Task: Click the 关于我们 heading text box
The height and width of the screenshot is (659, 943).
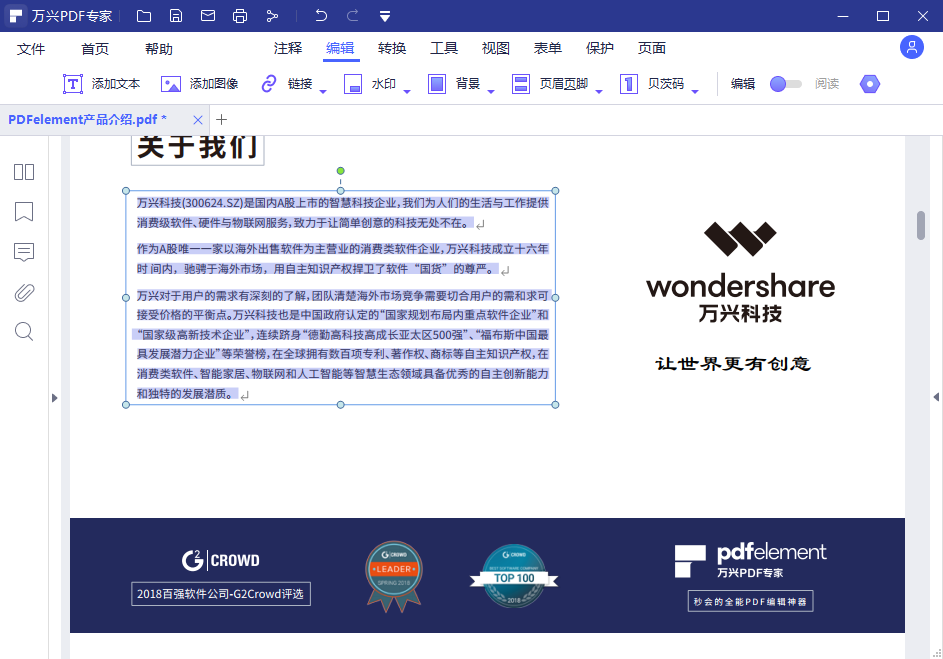Action: point(197,149)
